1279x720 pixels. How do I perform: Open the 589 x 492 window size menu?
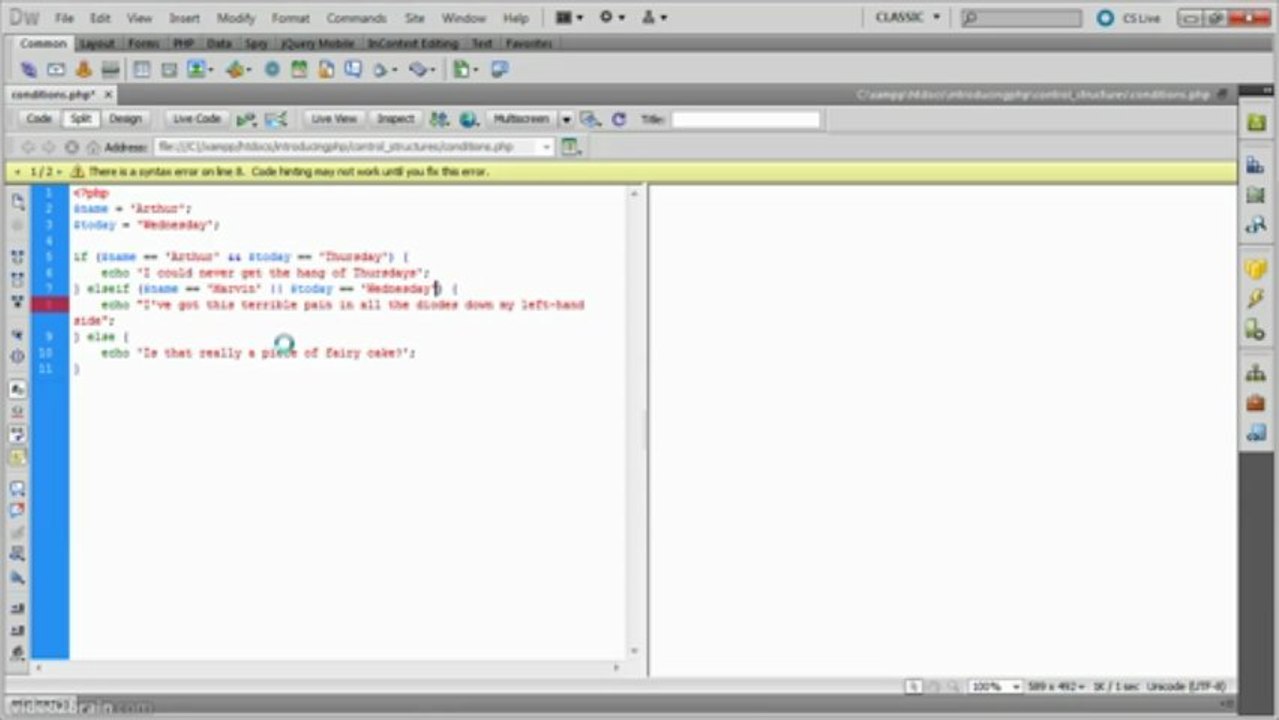click(1057, 687)
